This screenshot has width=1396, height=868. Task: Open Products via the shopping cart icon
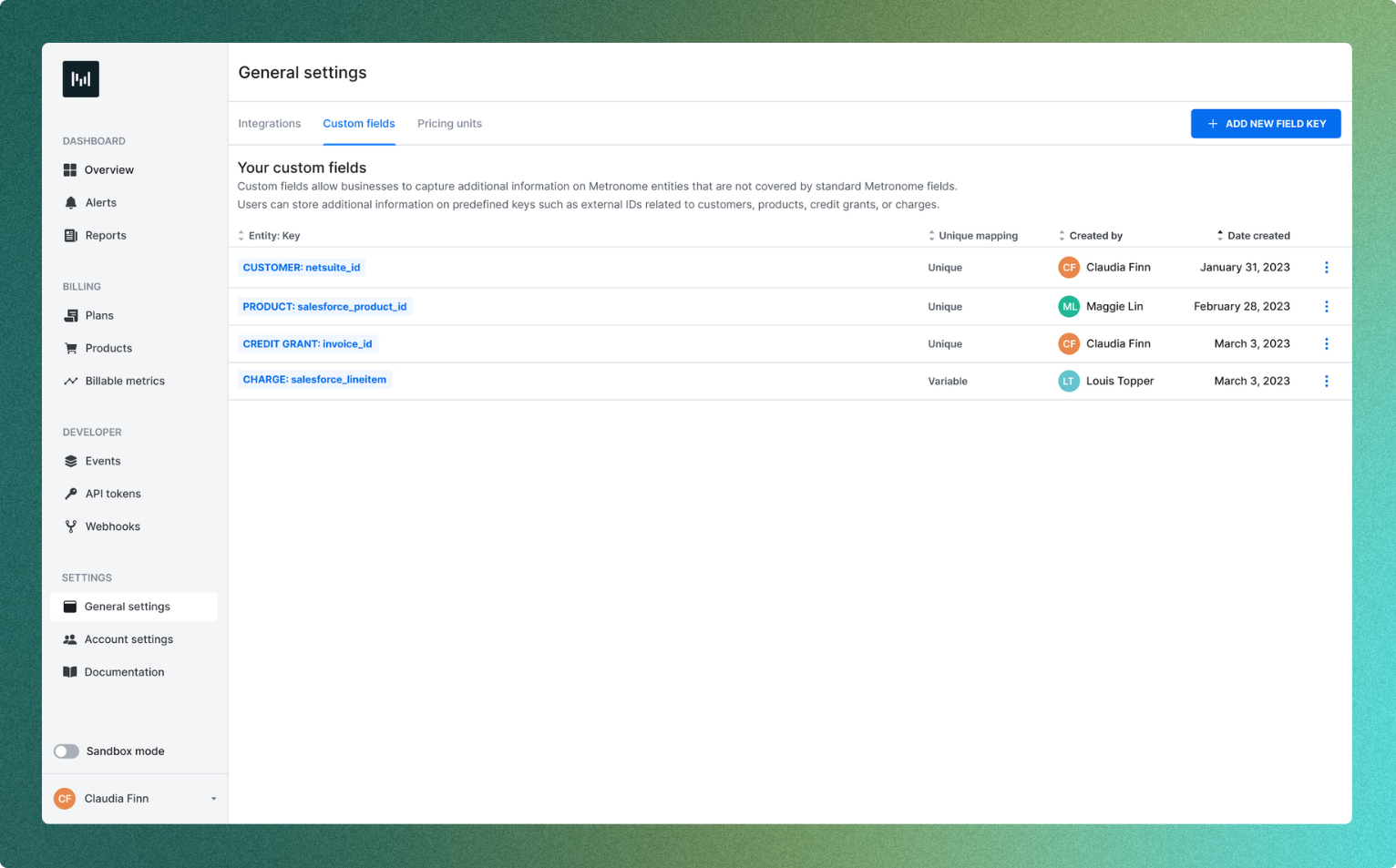tap(71, 348)
